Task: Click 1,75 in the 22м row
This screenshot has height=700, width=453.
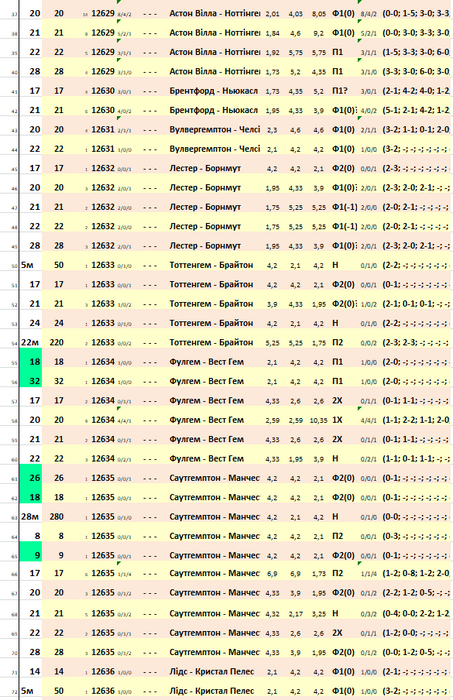Action: tap(319, 343)
